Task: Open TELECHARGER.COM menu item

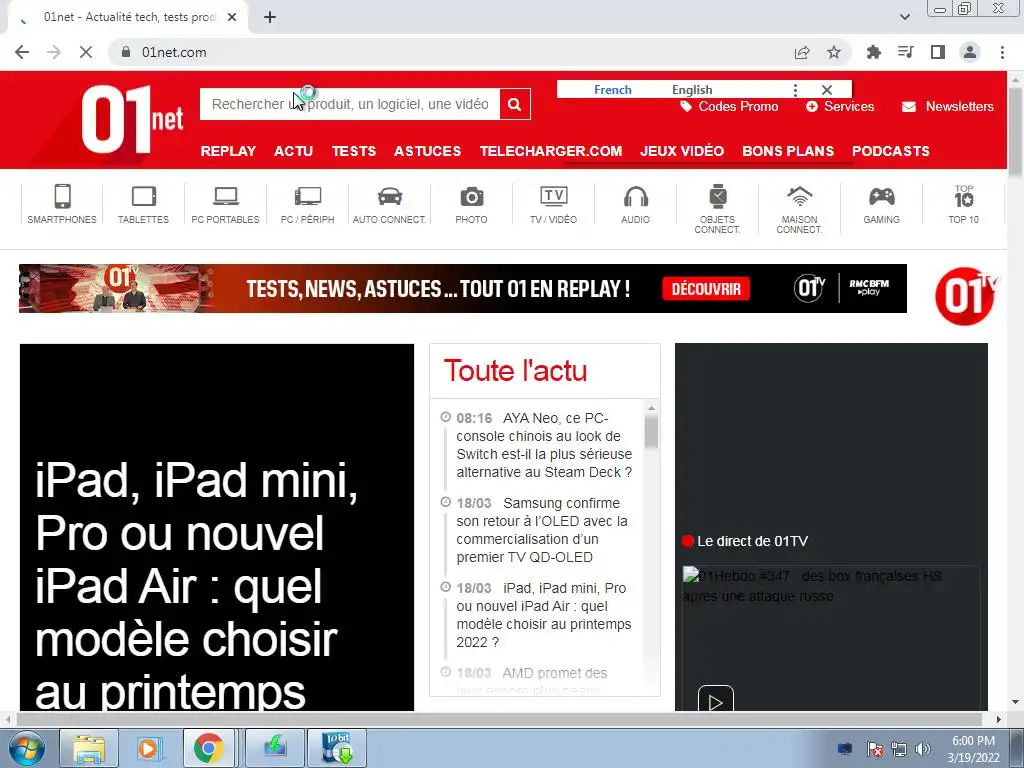Action: coord(551,151)
